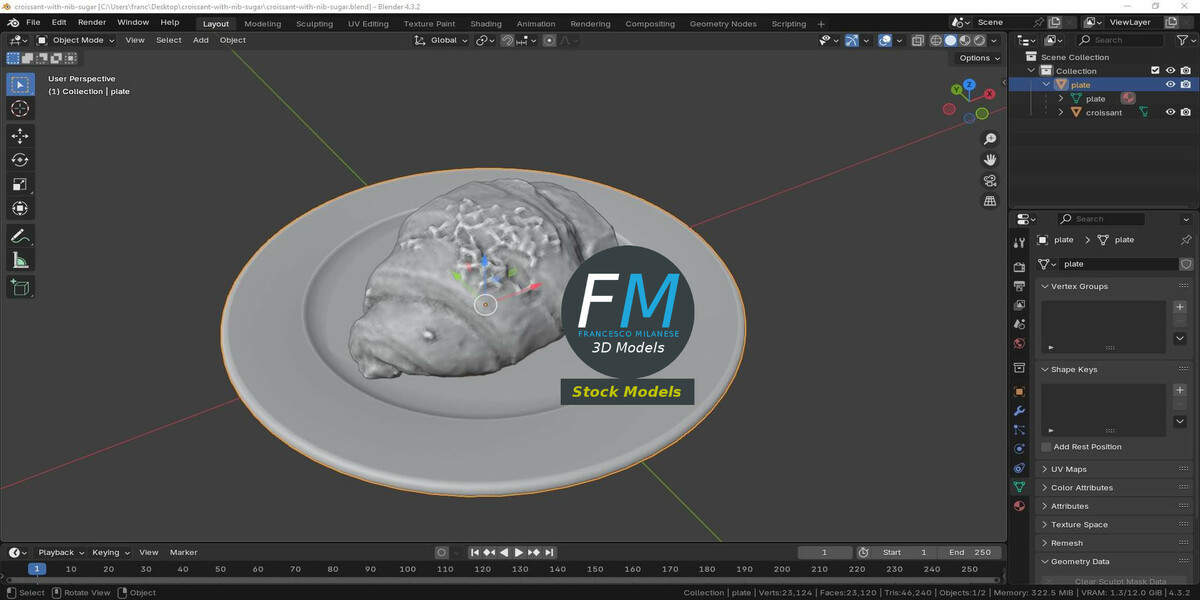This screenshot has width=1200, height=600.
Task: Switch to the Sculpting workspace tab
Action: (314, 24)
